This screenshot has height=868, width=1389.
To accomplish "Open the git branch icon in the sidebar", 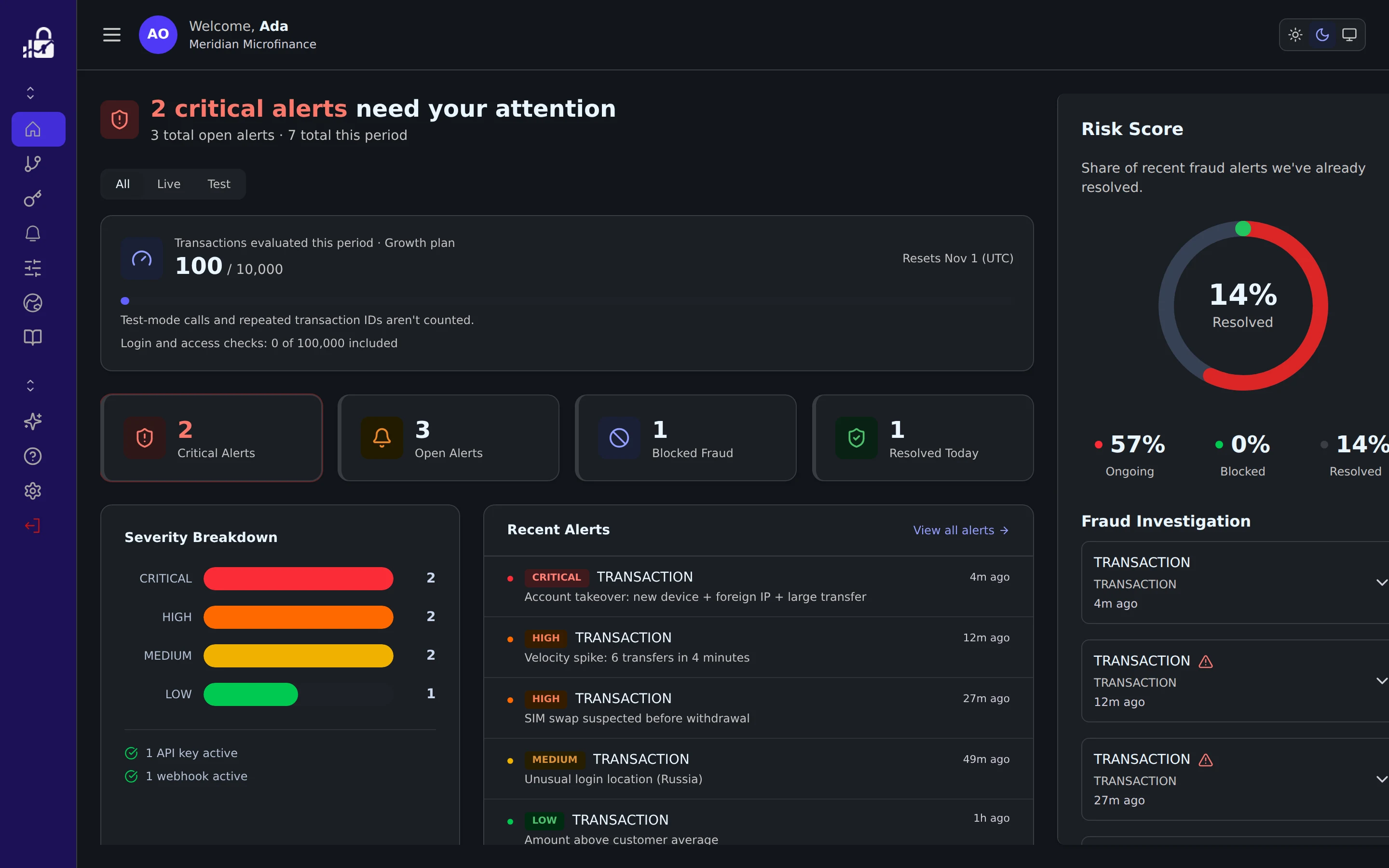I will pos(33,163).
